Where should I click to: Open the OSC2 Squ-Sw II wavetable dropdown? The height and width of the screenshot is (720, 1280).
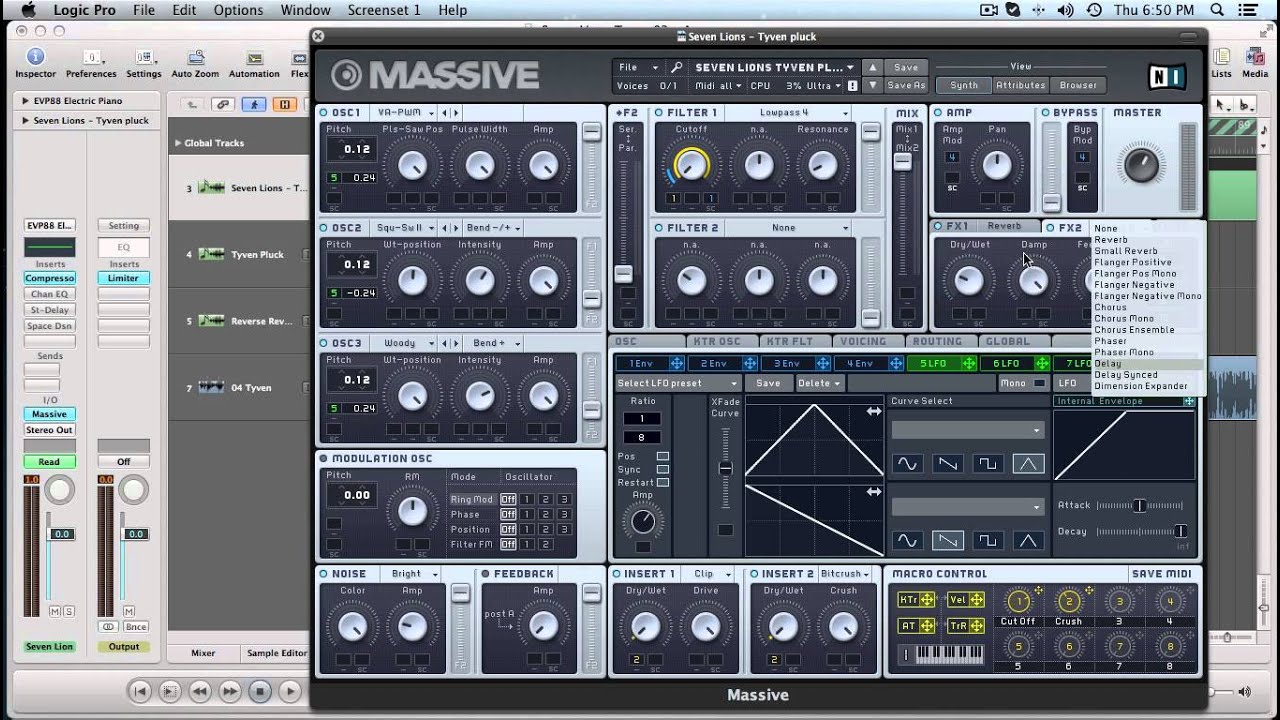[405, 228]
